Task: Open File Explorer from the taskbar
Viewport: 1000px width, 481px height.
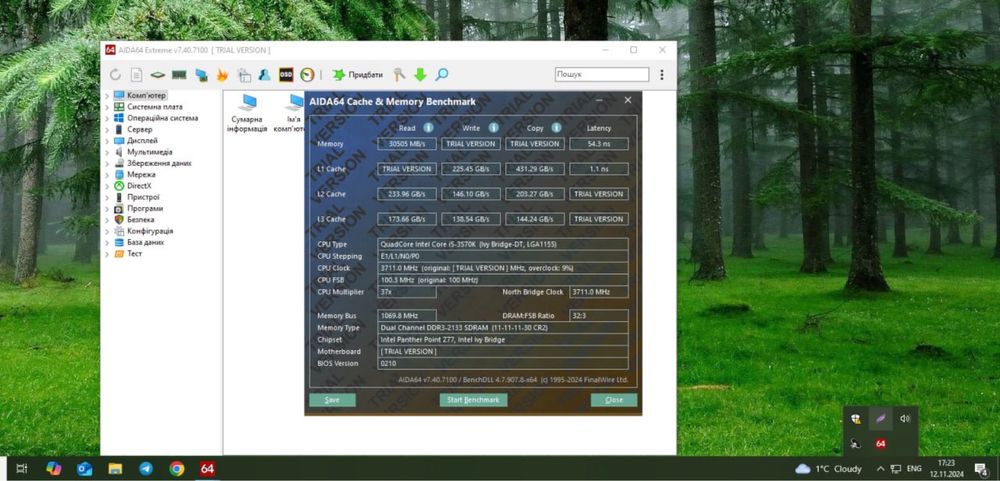Action: (115, 469)
